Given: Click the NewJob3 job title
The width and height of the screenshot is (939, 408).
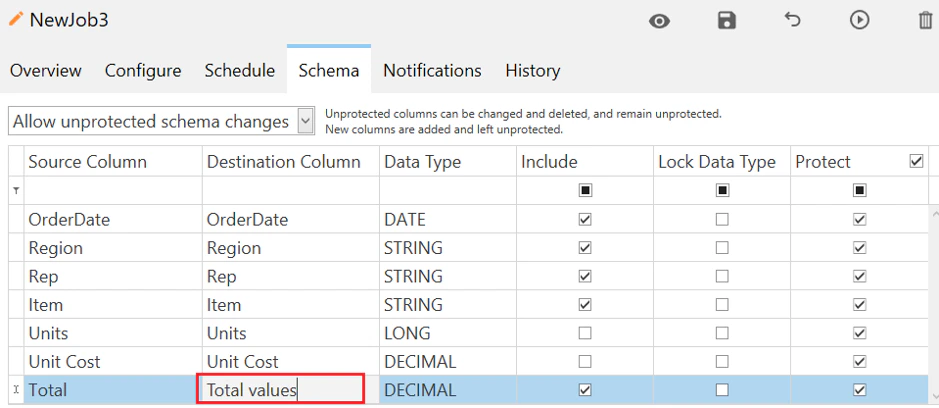Looking at the screenshot, I should (x=69, y=20).
